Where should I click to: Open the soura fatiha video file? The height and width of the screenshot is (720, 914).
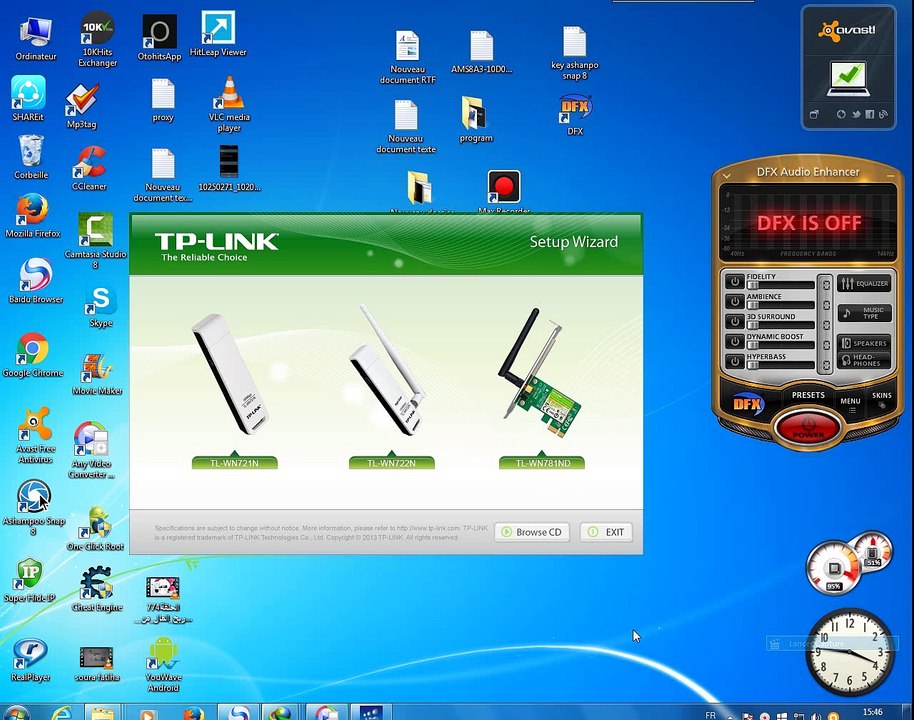tap(97, 665)
